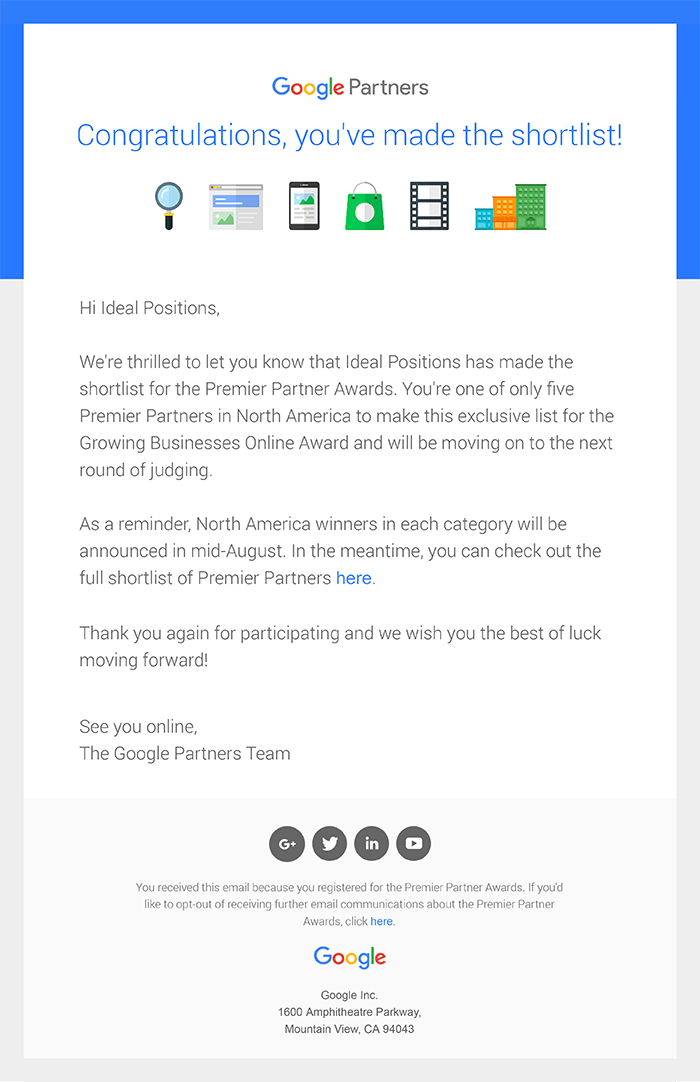Viewport: 700px width, 1082px height.
Task: Click the 'Hi Ideal Positions,' greeting text
Action: [150, 308]
